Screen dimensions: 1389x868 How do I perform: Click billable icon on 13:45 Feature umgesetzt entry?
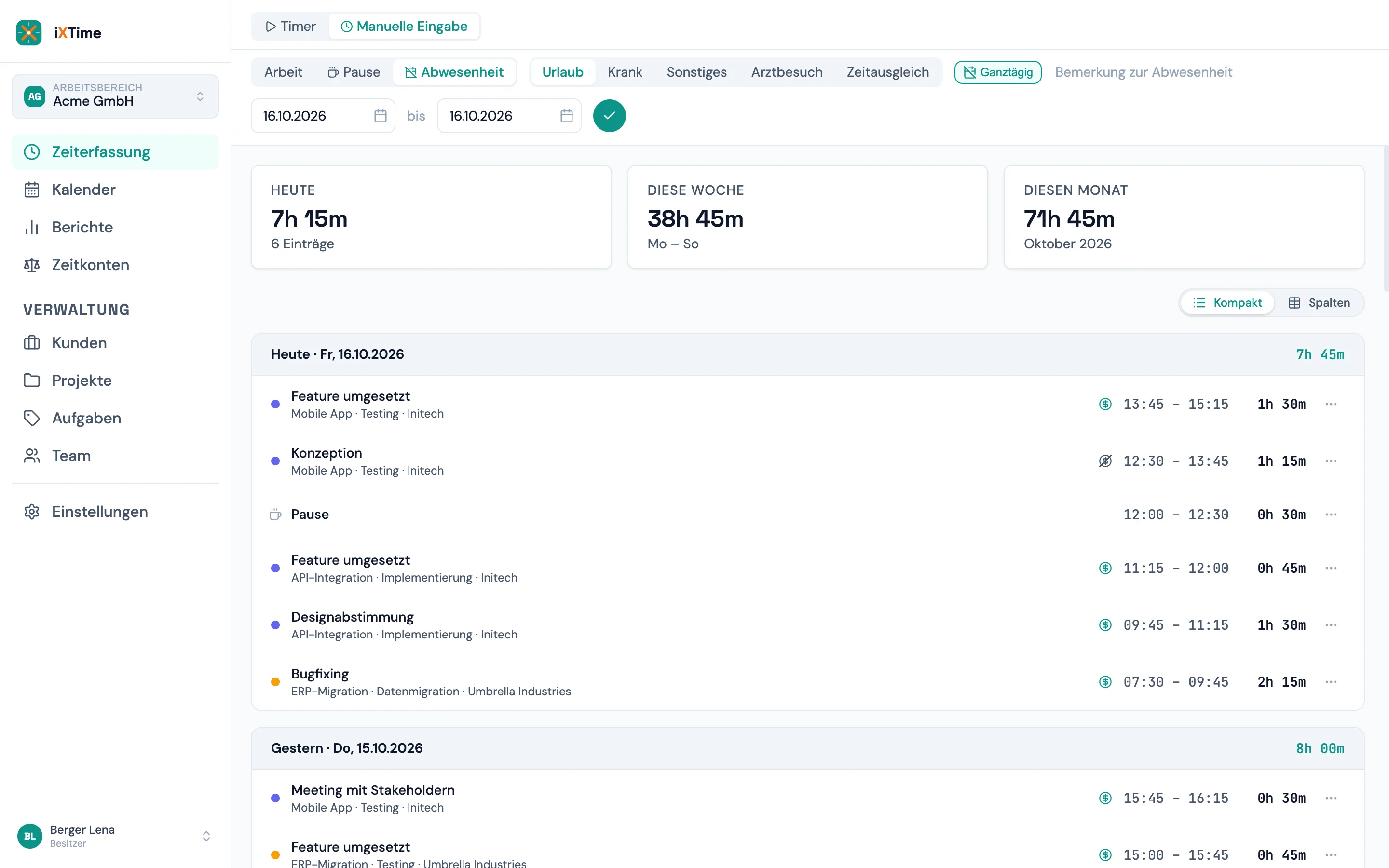point(1105,404)
